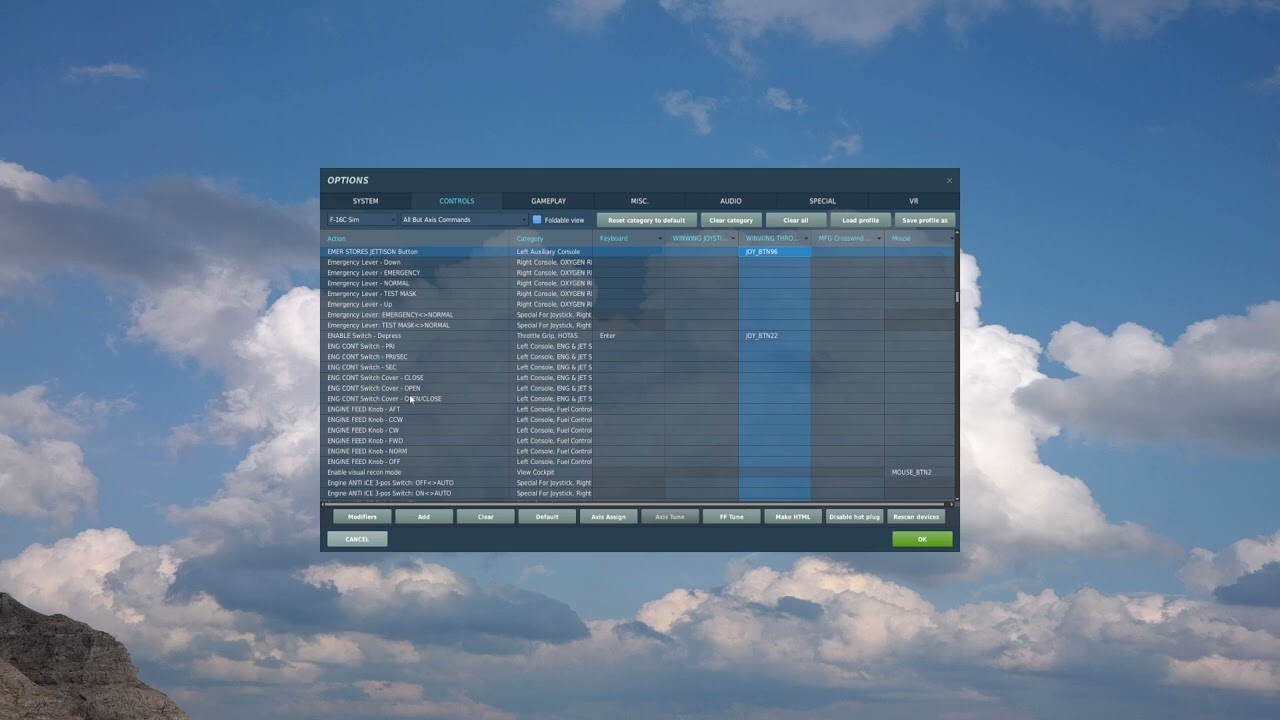
Task: Select the MOUSE_BTN2 binding cell
Action: (x=919, y=472)
